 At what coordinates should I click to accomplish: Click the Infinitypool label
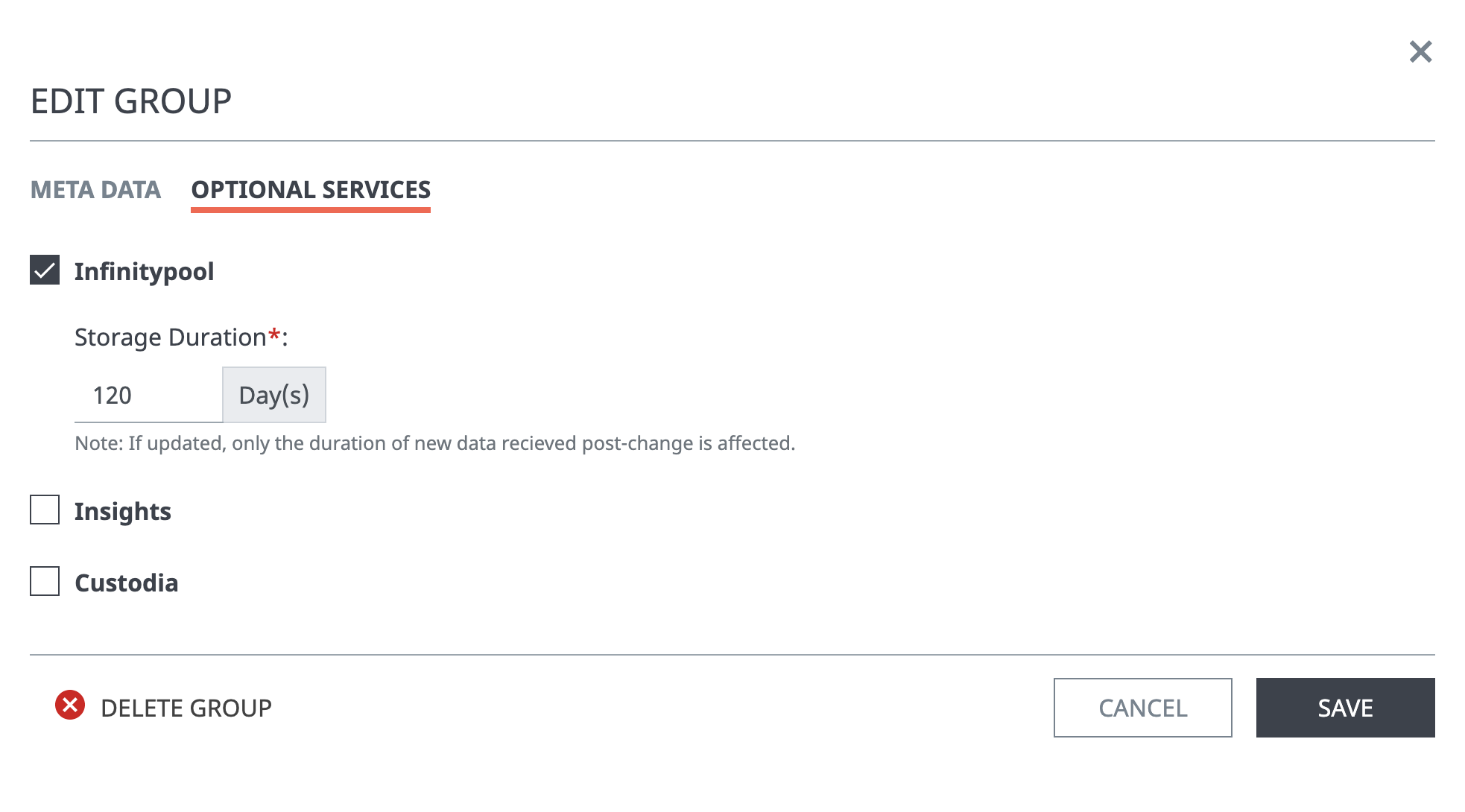143,271
